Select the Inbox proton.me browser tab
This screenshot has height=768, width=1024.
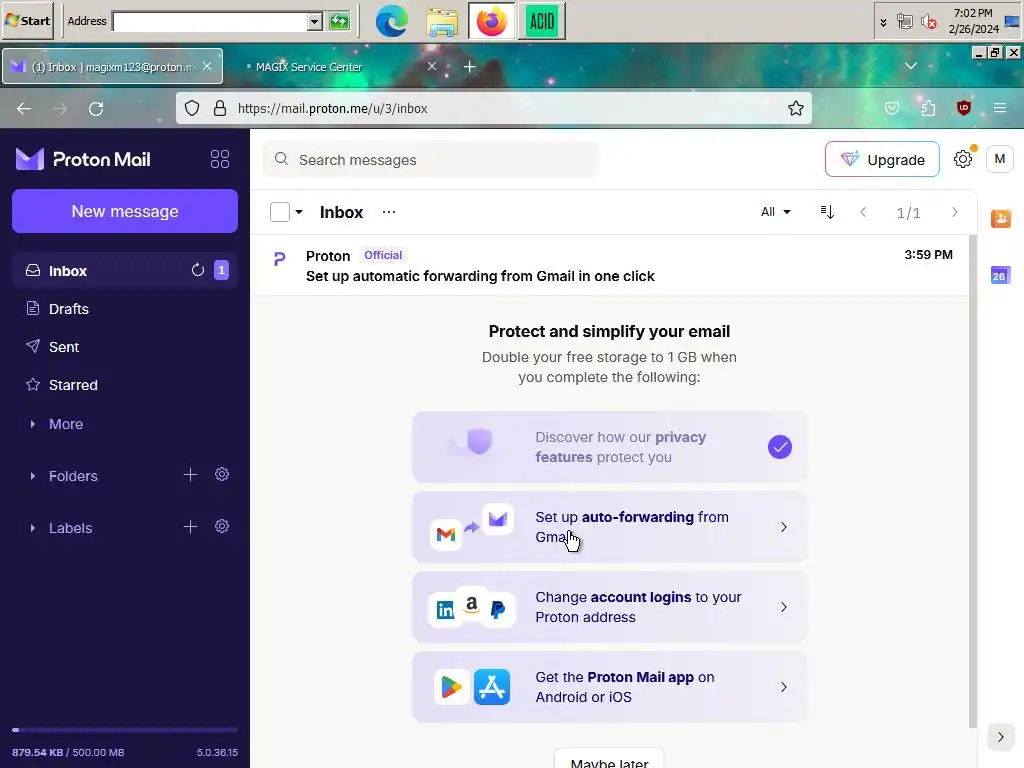coord(112,67)
